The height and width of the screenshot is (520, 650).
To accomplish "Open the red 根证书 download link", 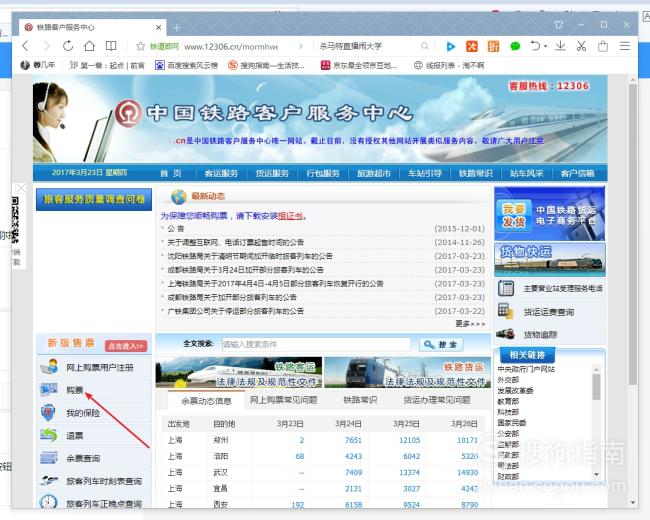I will point(290,216).
